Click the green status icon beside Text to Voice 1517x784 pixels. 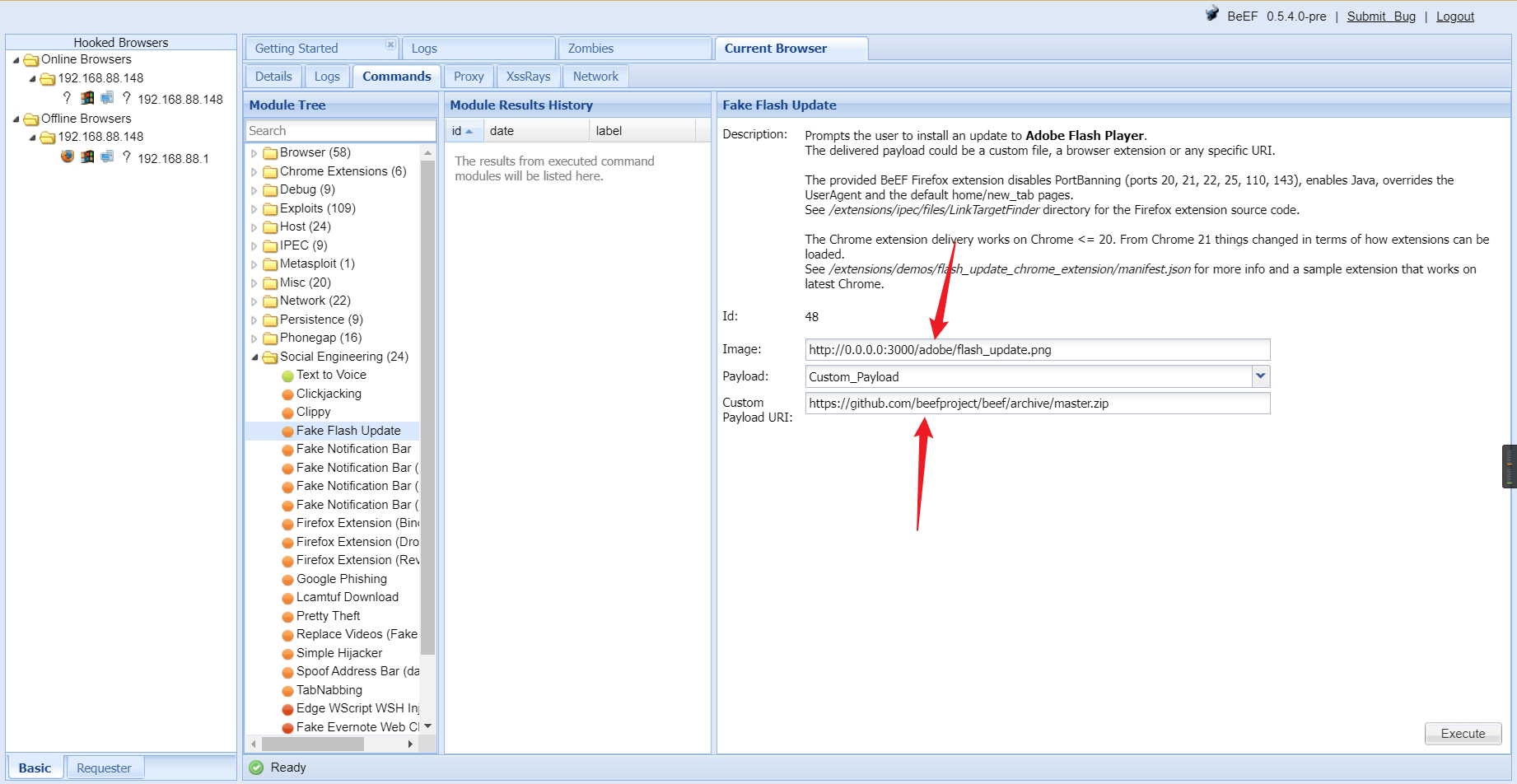(287, 376)
